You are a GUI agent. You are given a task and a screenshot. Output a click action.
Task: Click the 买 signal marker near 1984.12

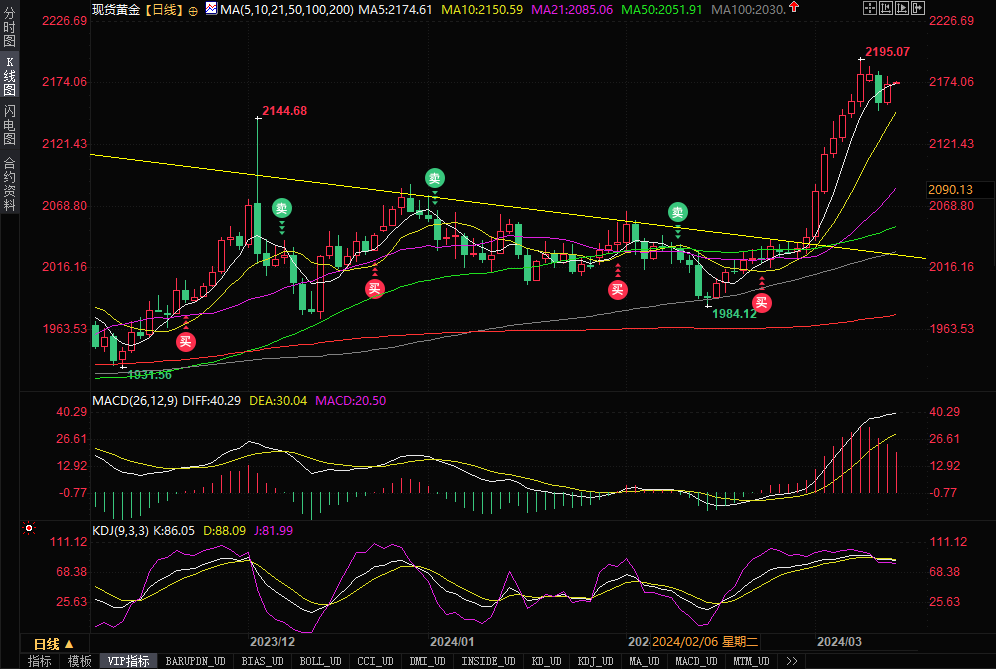[x=762, y=302]
